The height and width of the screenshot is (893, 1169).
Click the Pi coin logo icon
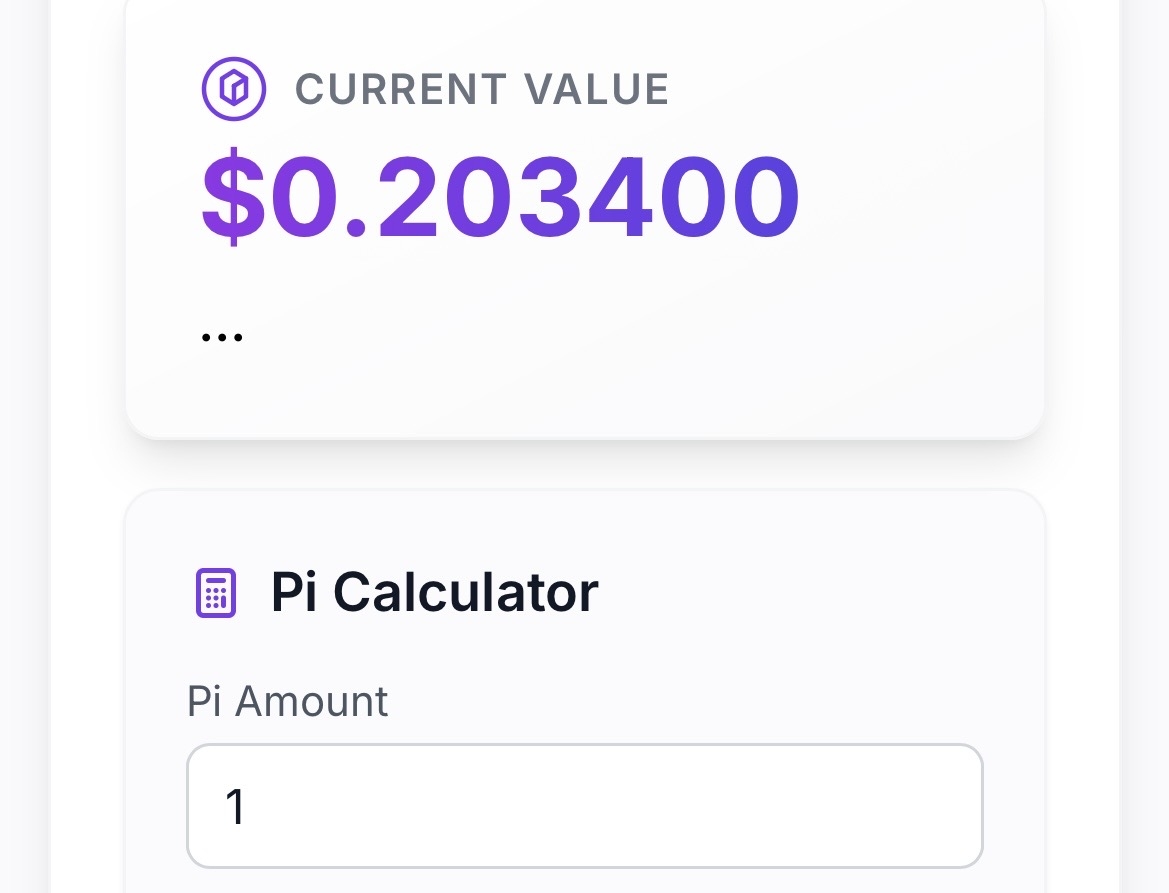pyautogui.click(x=233, y=88)
